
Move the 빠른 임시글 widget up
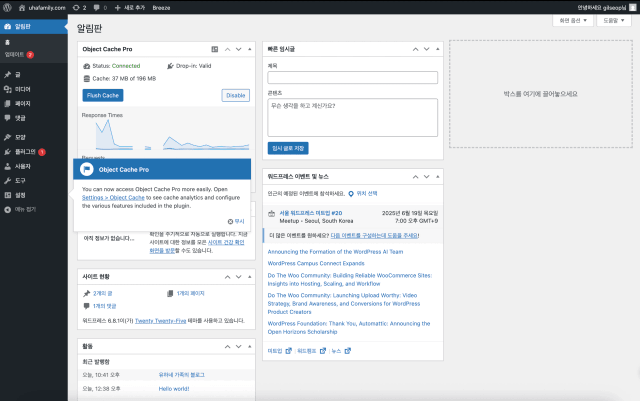point(416,49)
